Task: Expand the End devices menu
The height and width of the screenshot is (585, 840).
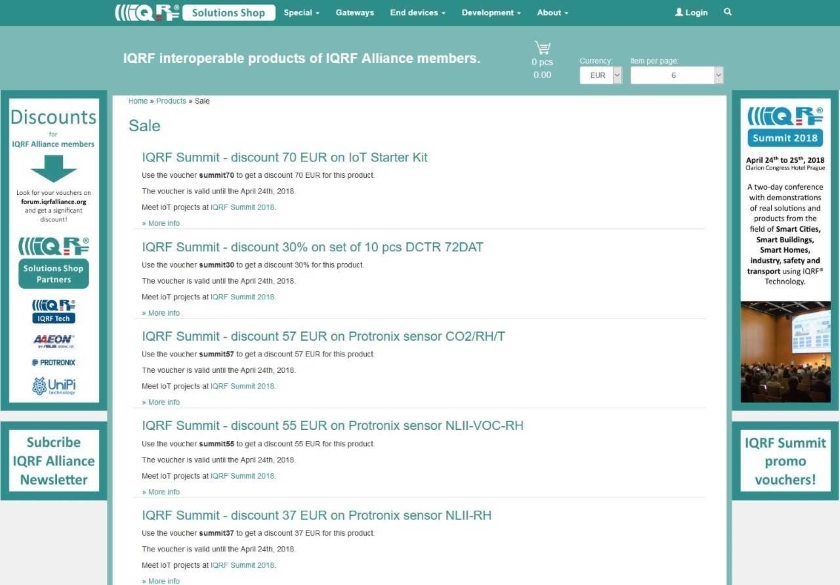Action: [x=417, y=12]
